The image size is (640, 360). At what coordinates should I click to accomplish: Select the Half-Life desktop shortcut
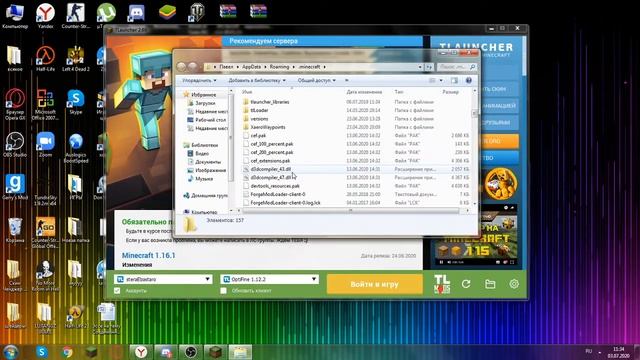[x=45, y=59]
